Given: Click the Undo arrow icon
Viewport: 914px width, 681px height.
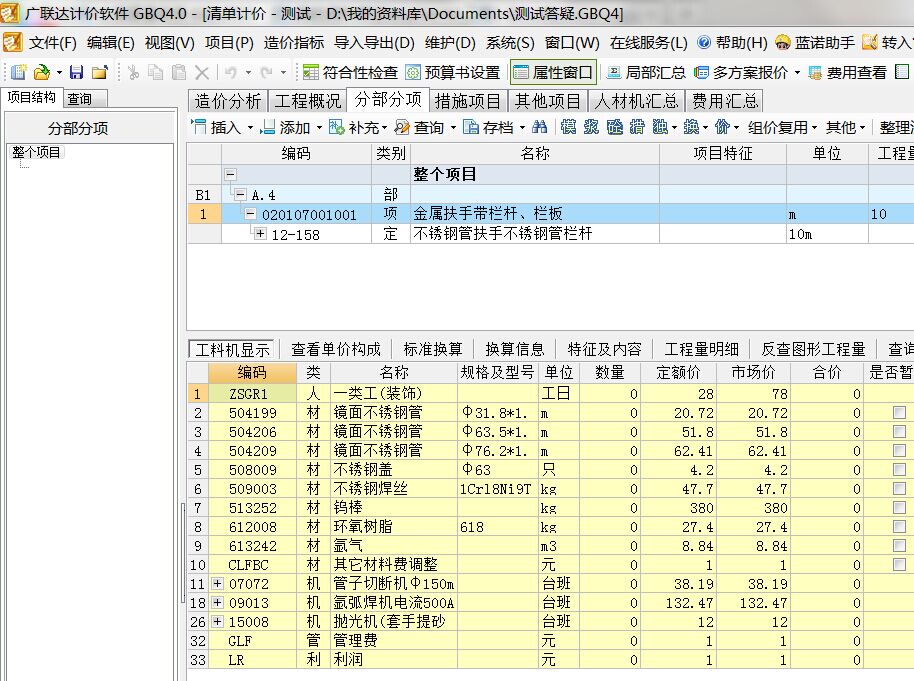Looking at the screenshot, I should coord(231,72).
